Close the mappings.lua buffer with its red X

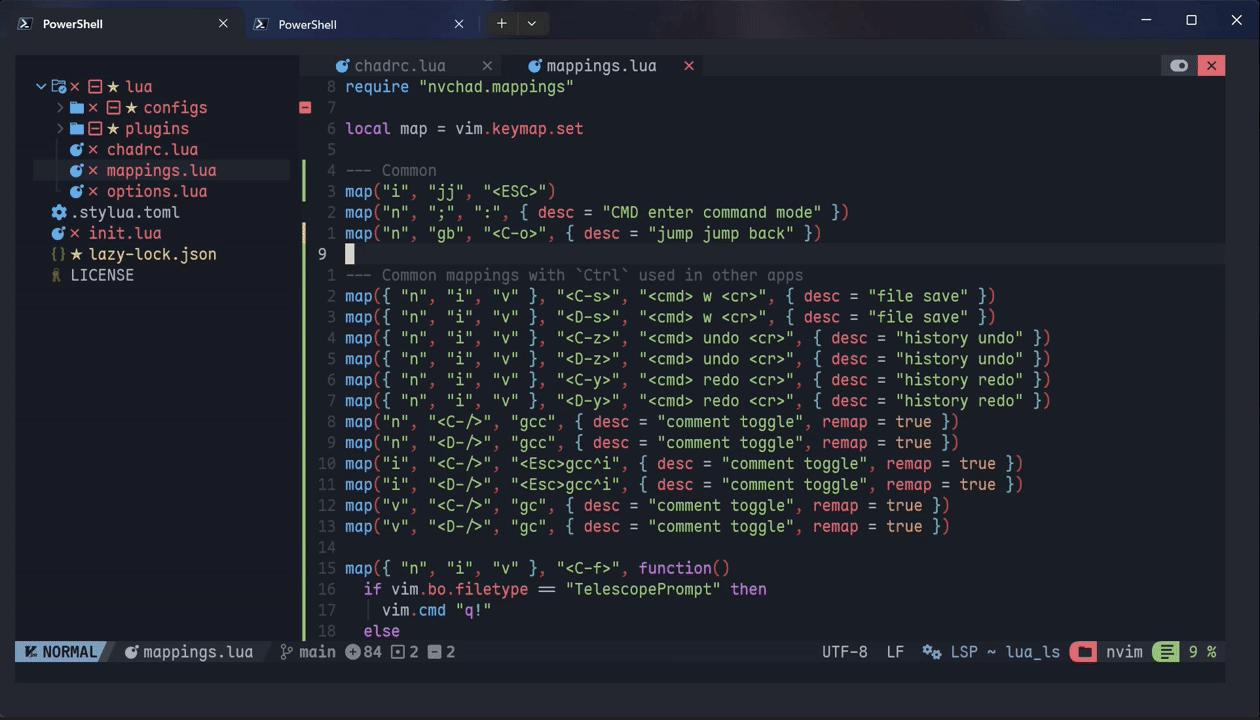[x=689, y=66]
